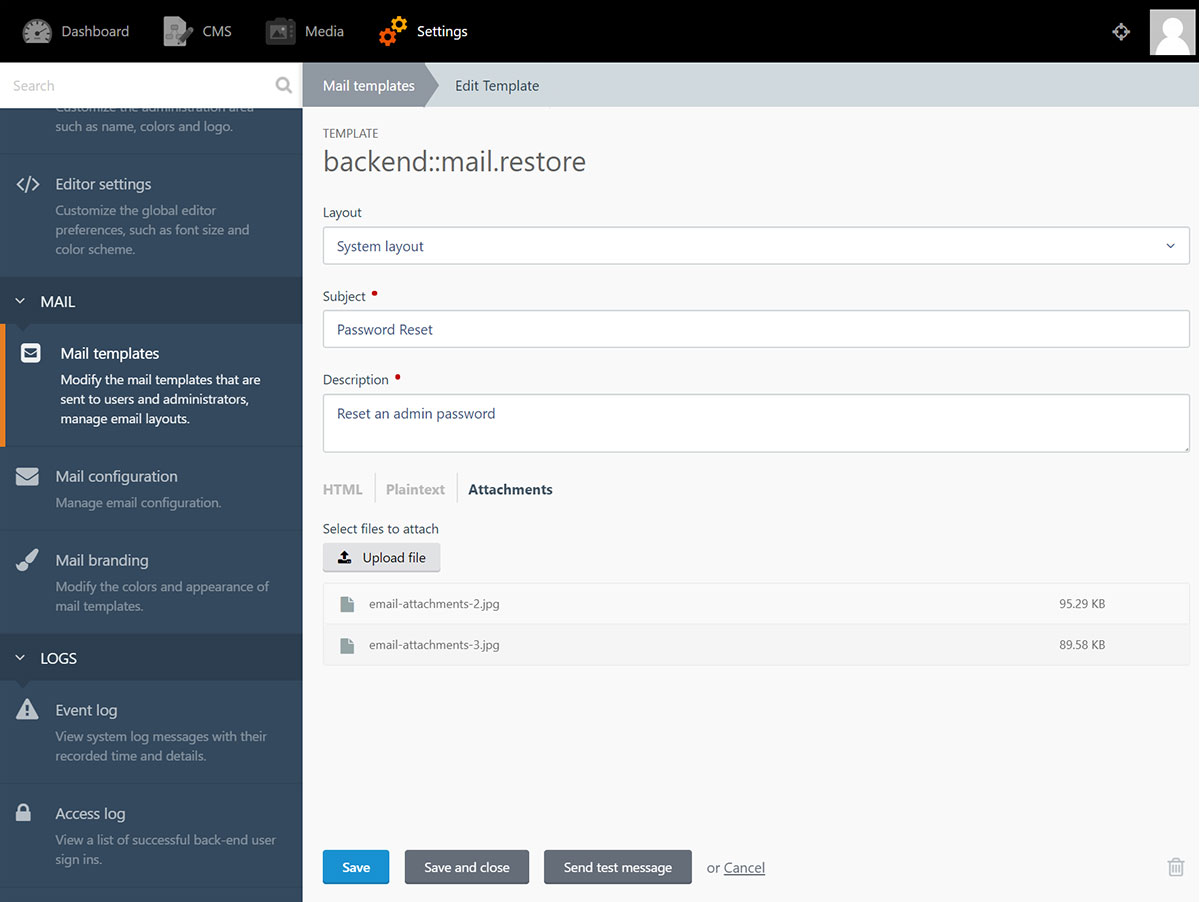The width and height of the screenshot is (1200, 902).
Task: Open Event log in sidebar
Action: [x=151, y=732]
